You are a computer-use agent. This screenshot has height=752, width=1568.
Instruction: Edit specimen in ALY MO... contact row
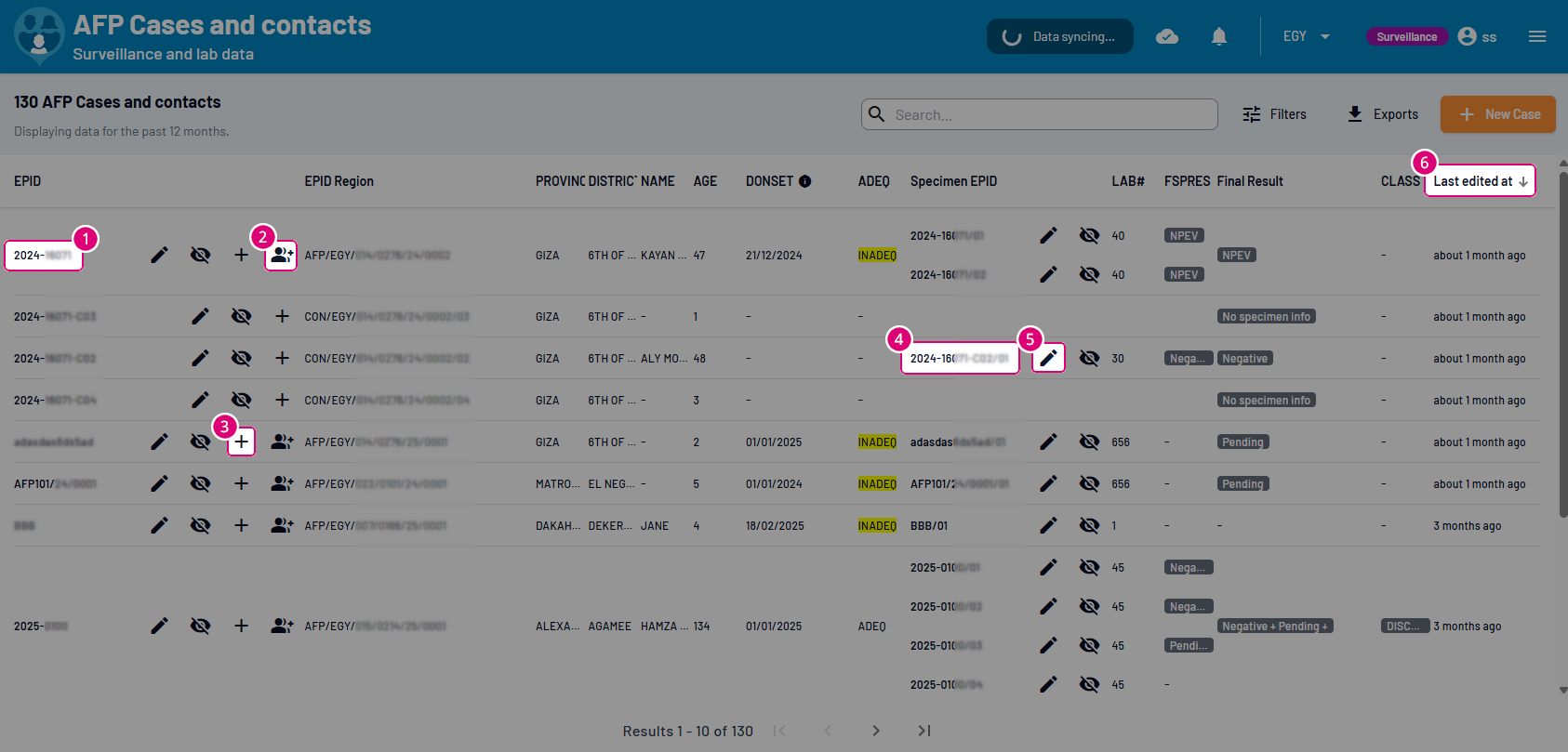(x=1048, y=358)
